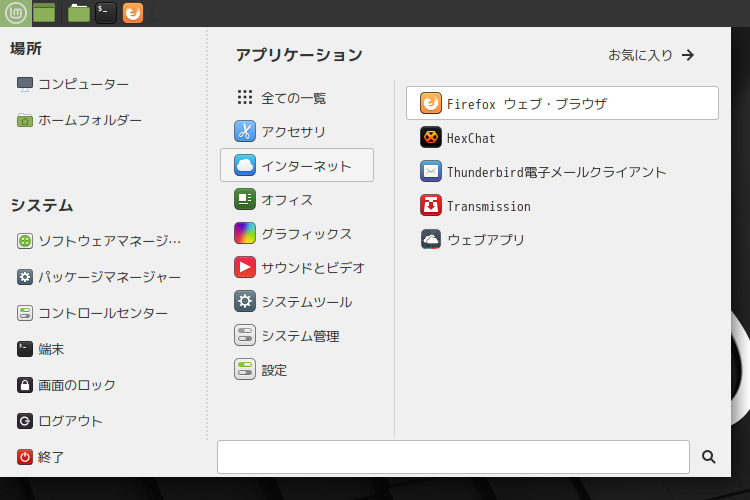Click Show Desktop icon in panel

pos(44,13)
